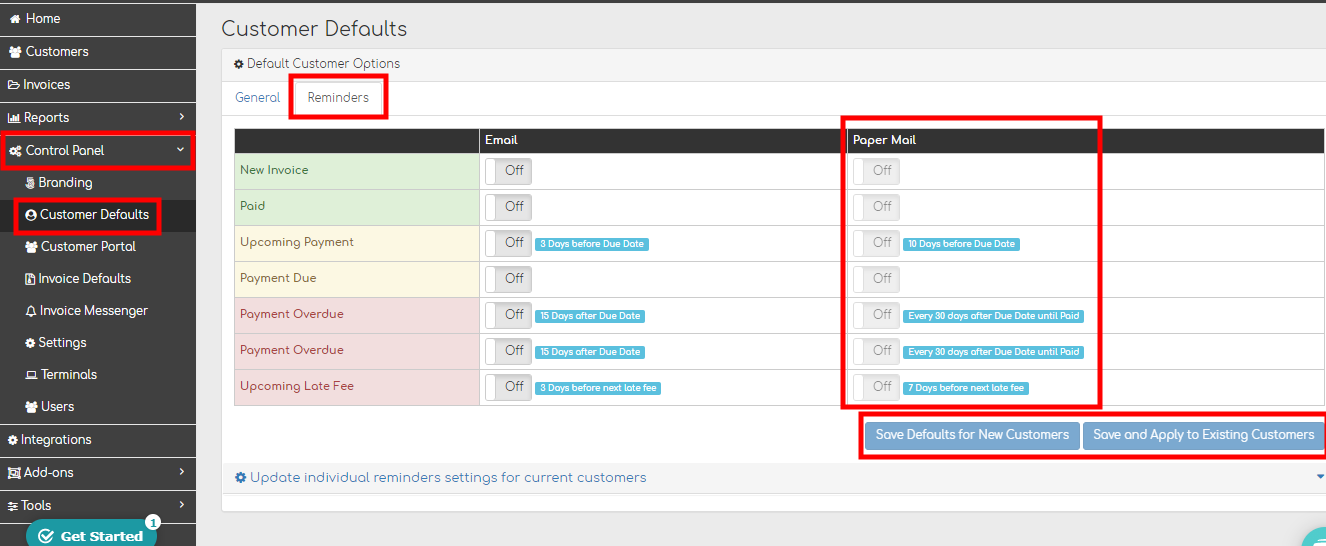Click the 'Upcoming Late Fee' row label
Image resolution: width=1326 pixels, height=546 pixels.
click(x=297, y=386)
